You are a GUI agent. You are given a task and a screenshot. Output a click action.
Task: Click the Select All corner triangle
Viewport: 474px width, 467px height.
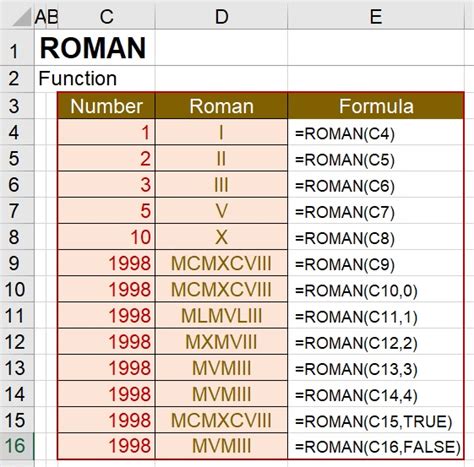click(21, 17)
